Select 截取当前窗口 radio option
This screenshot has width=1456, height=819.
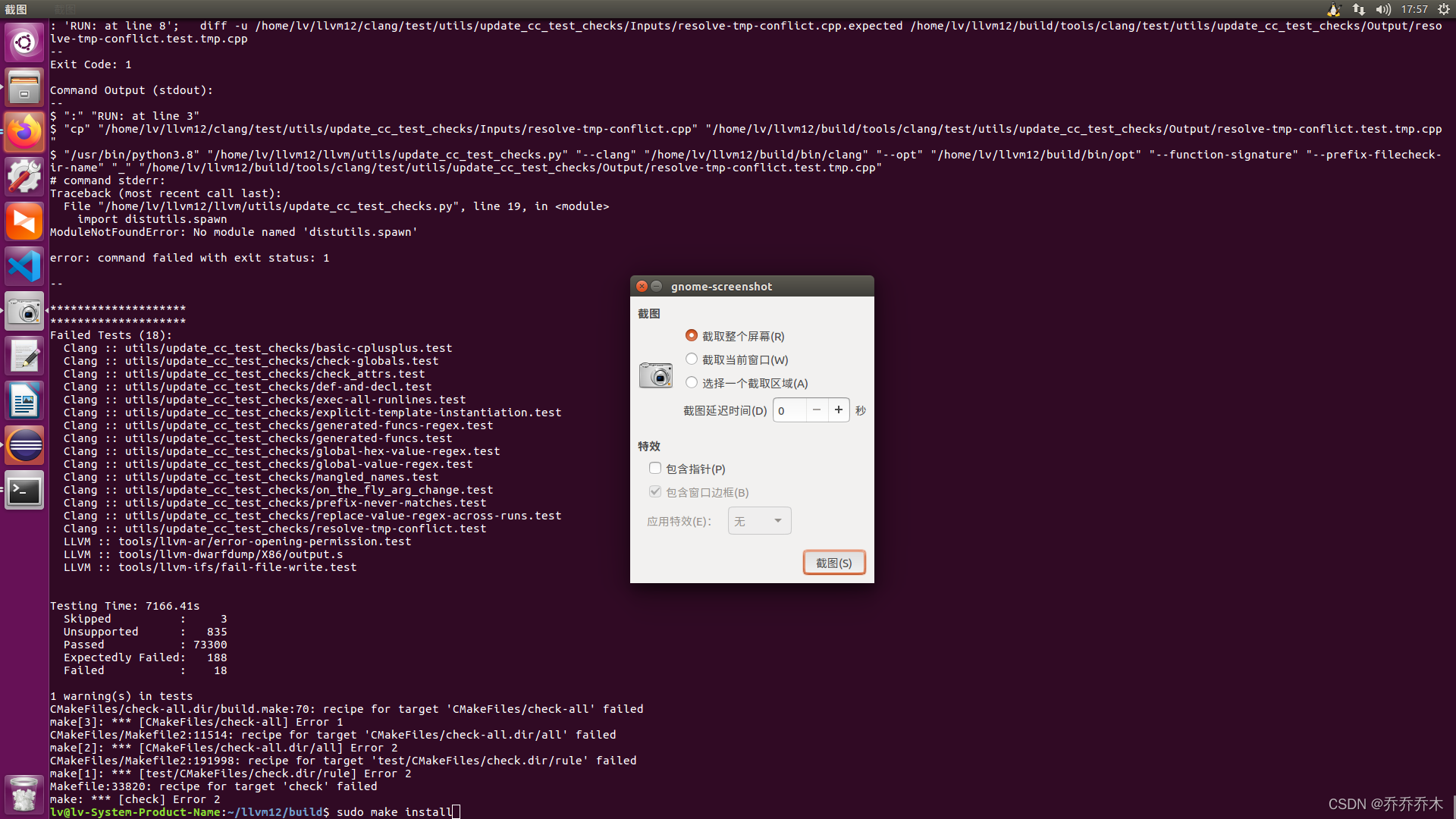pos(692,359)
